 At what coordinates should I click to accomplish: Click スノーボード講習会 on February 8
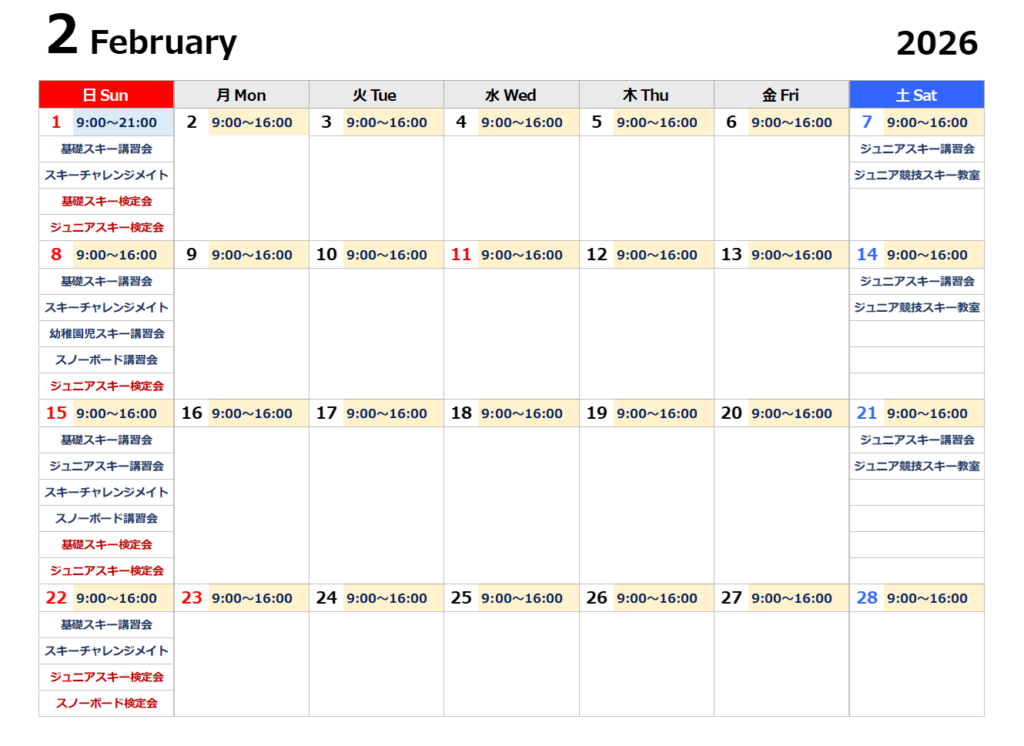(106, 359)
